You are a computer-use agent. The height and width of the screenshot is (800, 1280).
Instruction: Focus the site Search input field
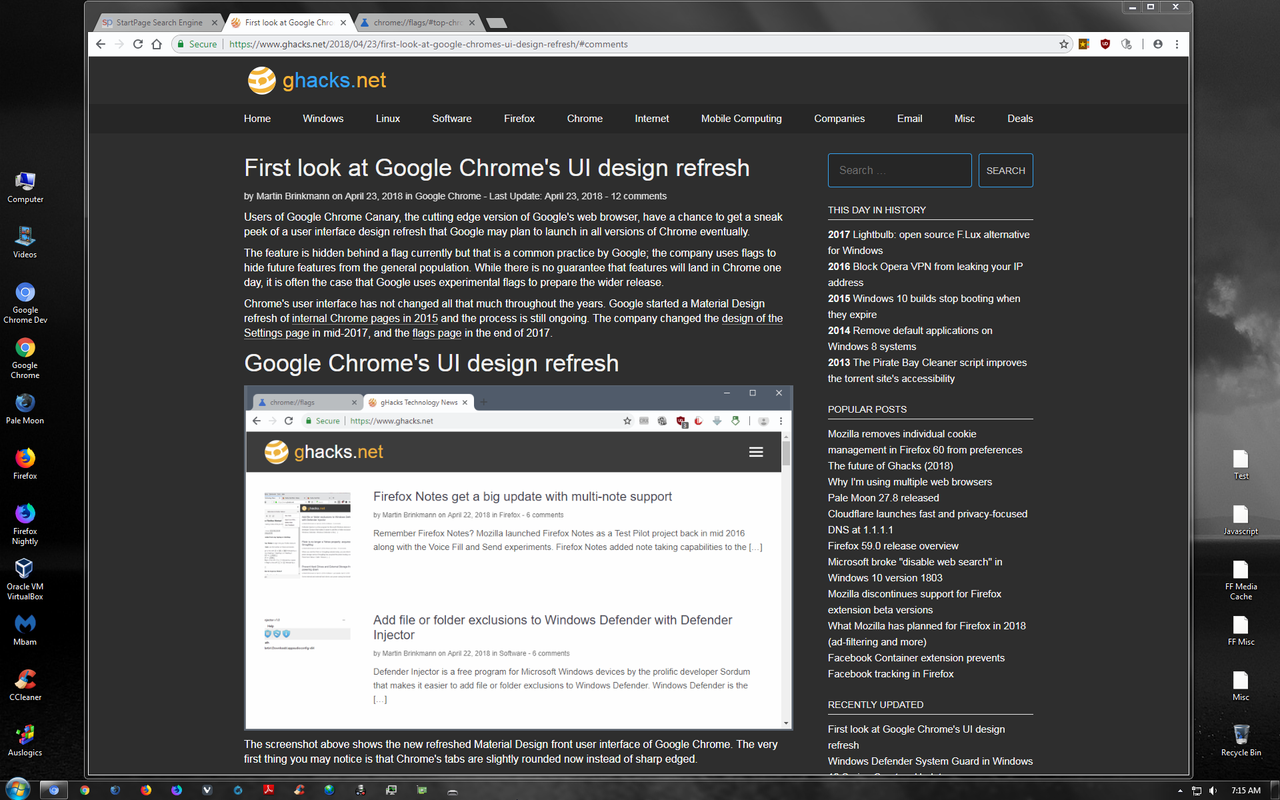click(899, 170)
